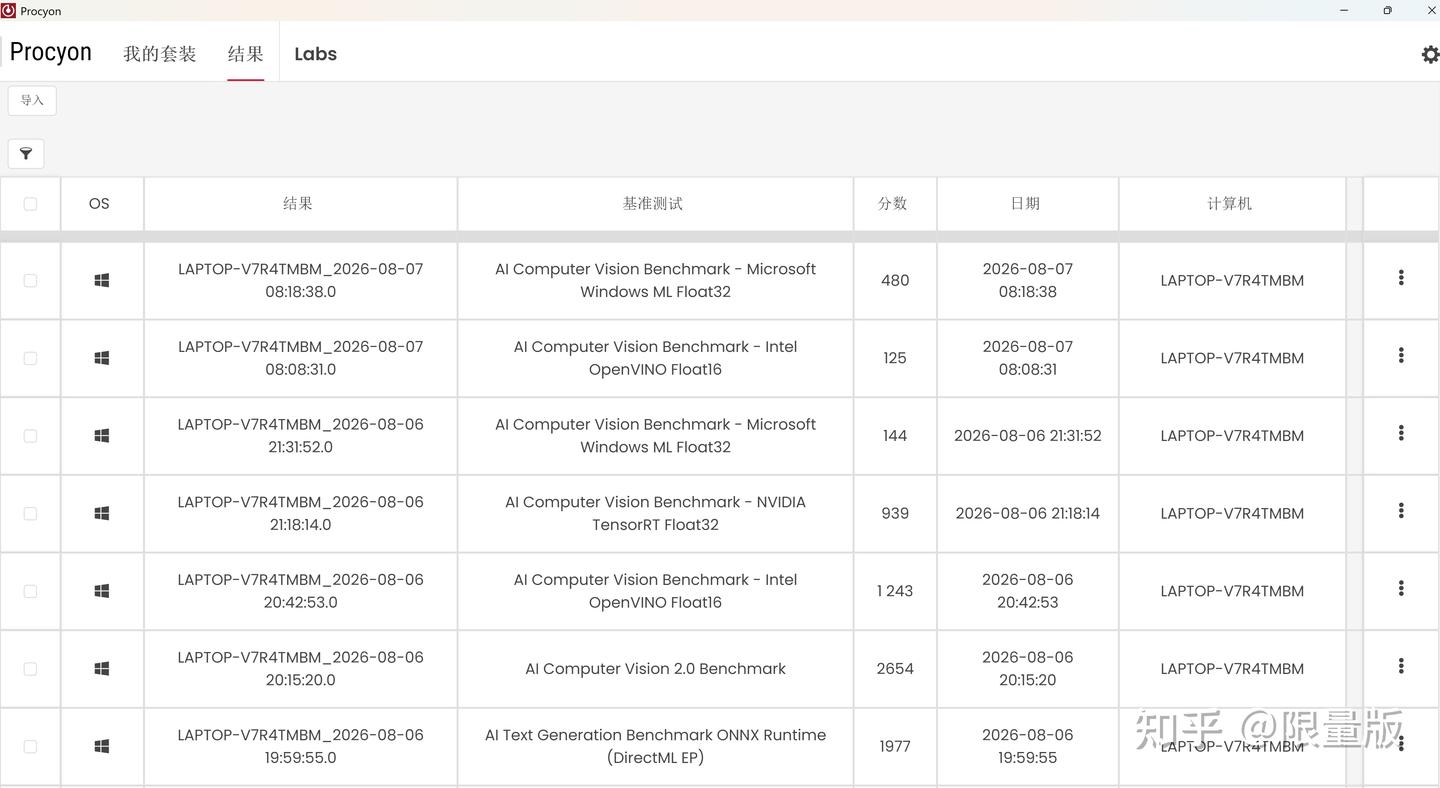Click the score 480
Screen dimensions: 1440x788
click(895, 281)
